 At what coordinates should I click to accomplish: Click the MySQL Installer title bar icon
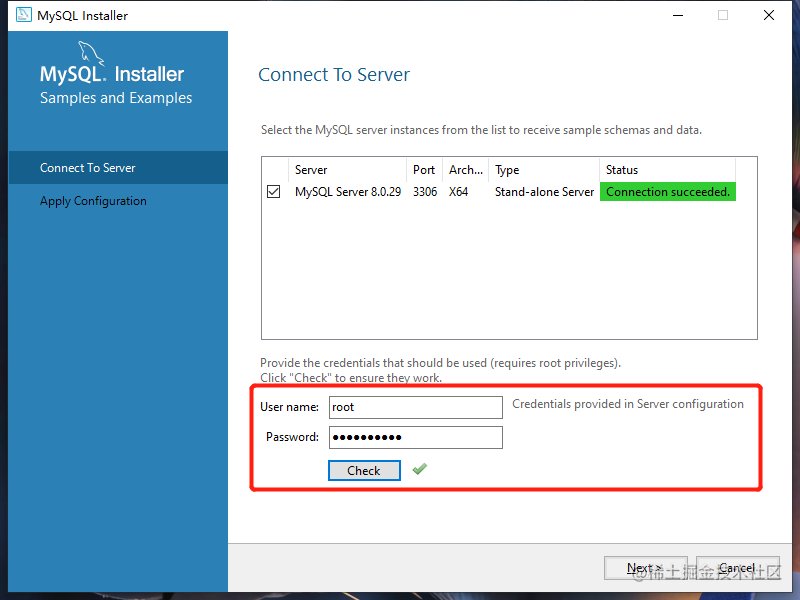click(23, 15)
